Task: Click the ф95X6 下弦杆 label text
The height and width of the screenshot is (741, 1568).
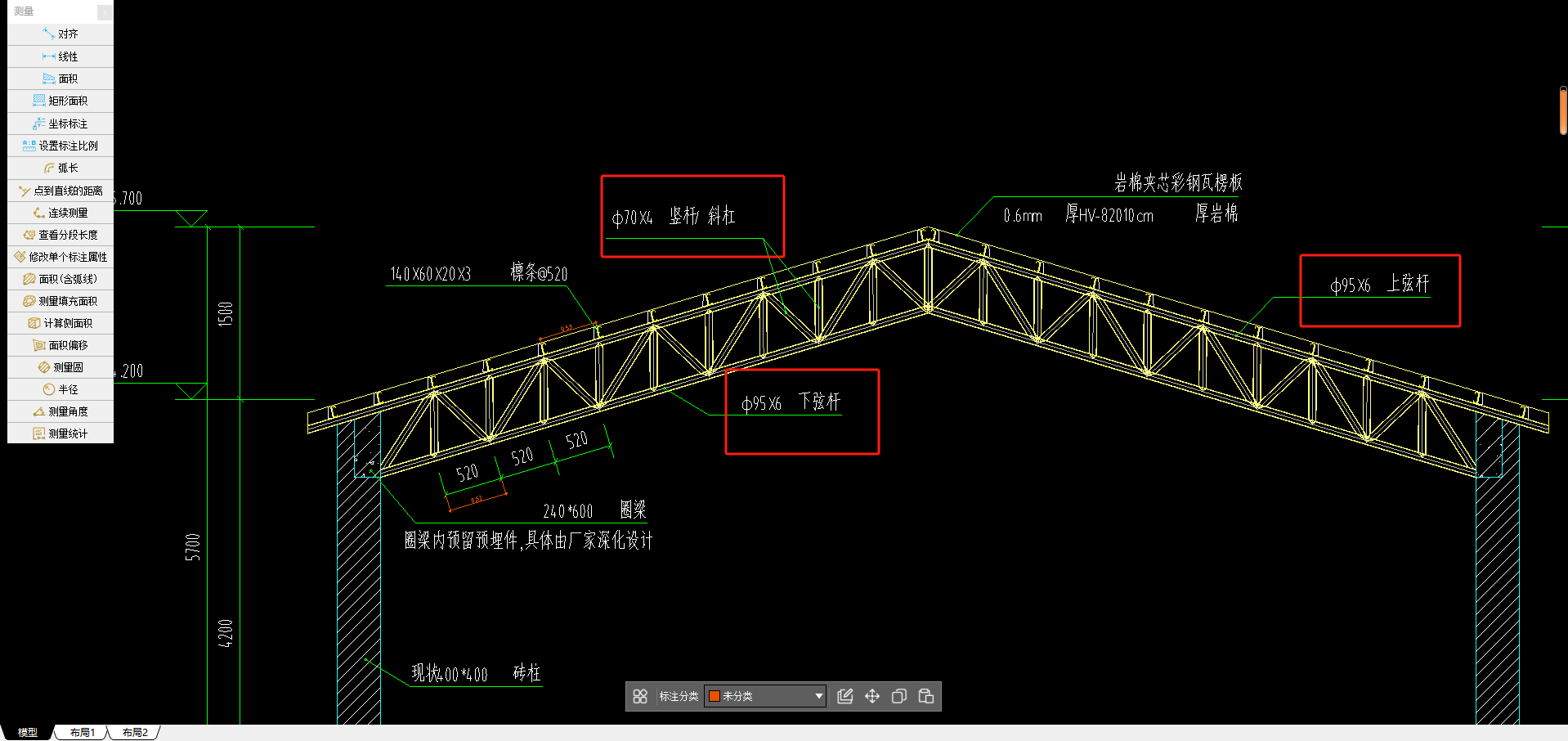Action: (791, 402)
